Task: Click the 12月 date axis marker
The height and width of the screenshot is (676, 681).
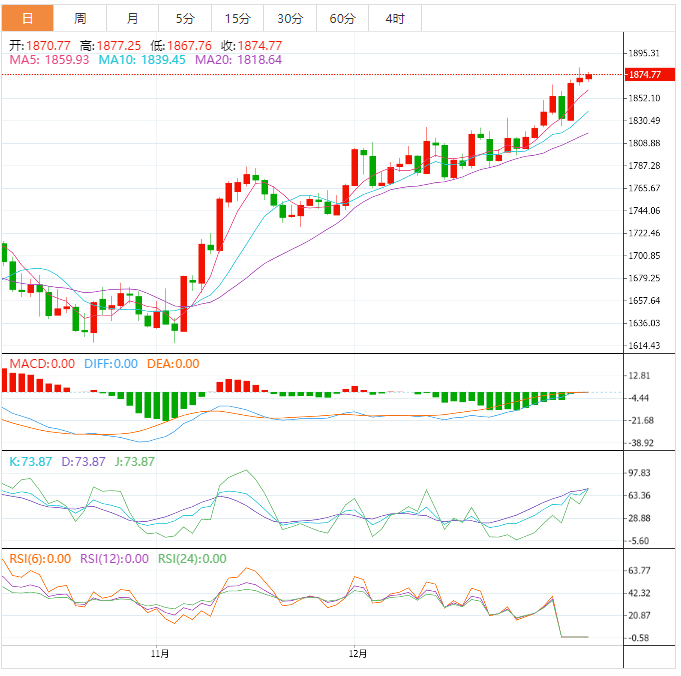Action: pos(358,653)
